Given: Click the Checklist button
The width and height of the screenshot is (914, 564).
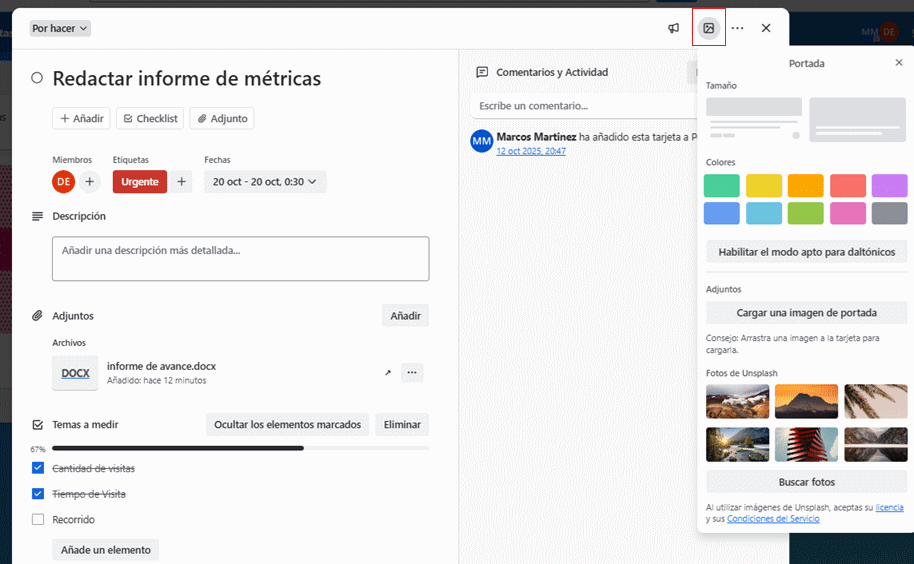Looking at the screenshot, I should [150, 118].
